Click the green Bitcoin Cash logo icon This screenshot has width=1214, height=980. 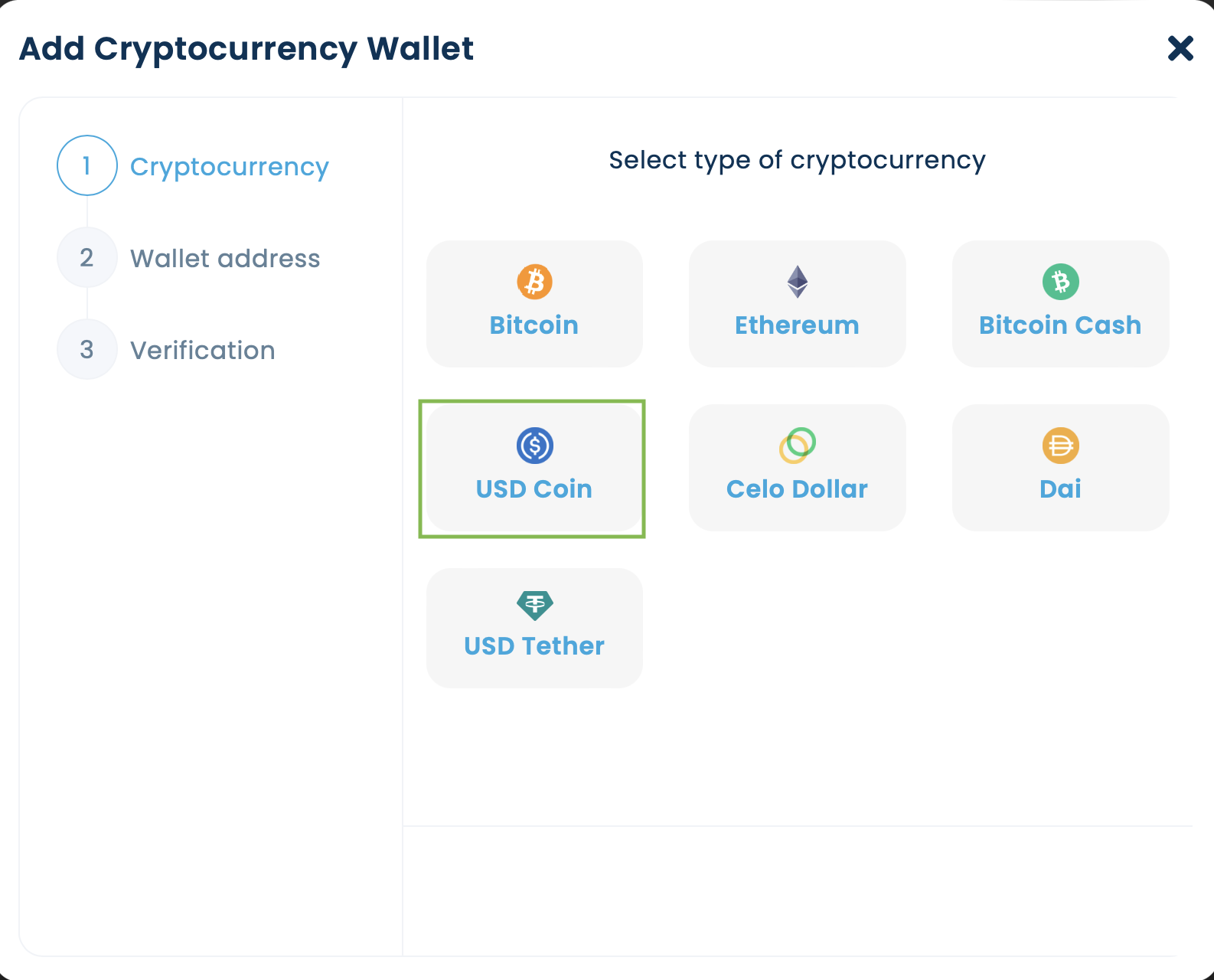click(x=1061, y=282)
